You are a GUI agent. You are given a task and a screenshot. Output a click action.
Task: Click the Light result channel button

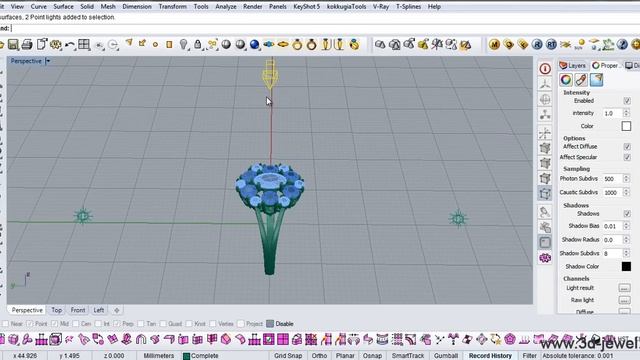point(624,288)
